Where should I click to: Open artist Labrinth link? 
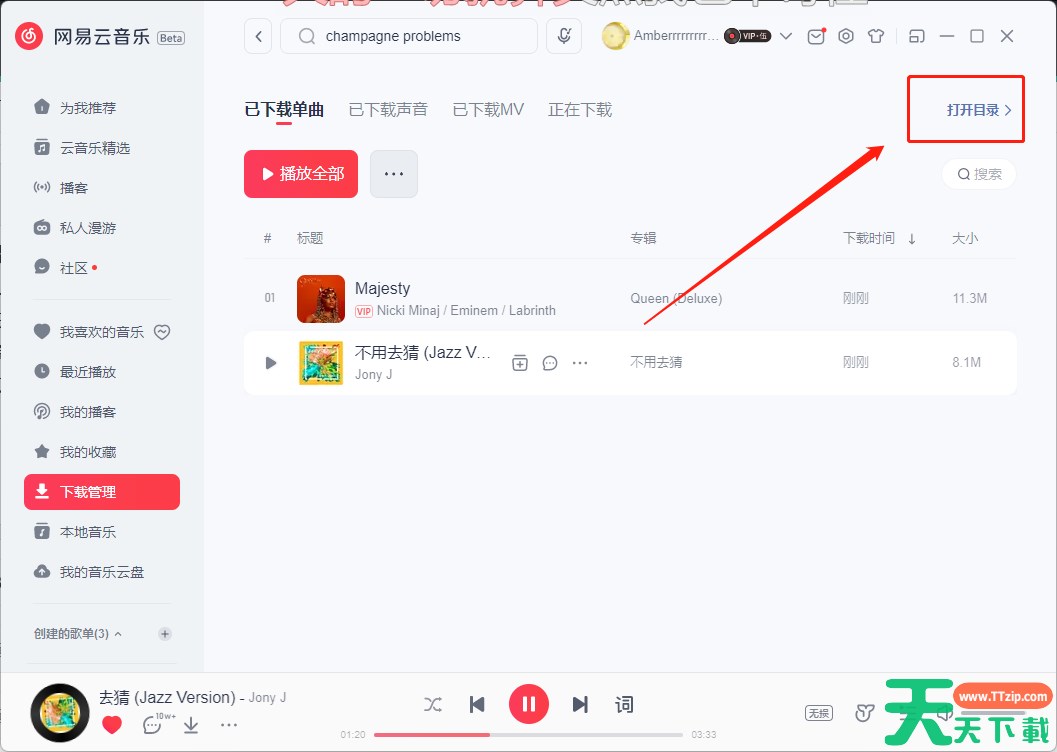(533, 311)
